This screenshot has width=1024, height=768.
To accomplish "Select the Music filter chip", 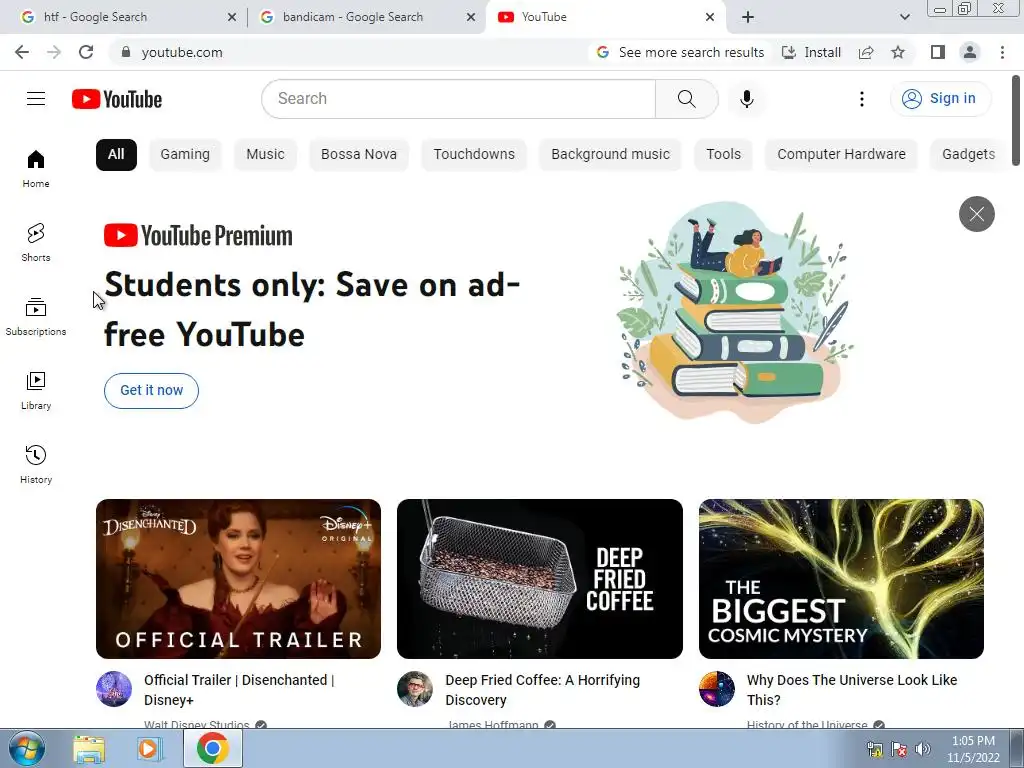I will click(x=265, y=155).
